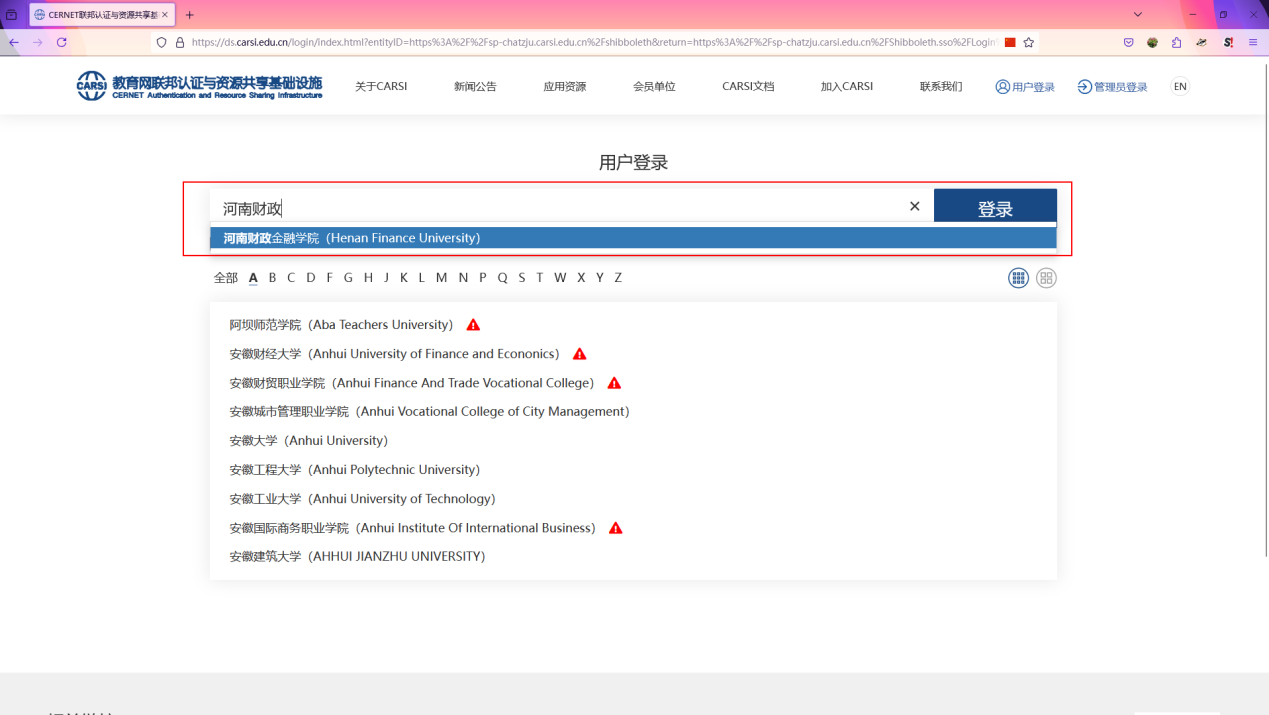Viewport: 1269px width, 715px height.
Task: Choose 阿坝师范学院 (Aba Teachers University)
Action: click(x=341, y=325)
